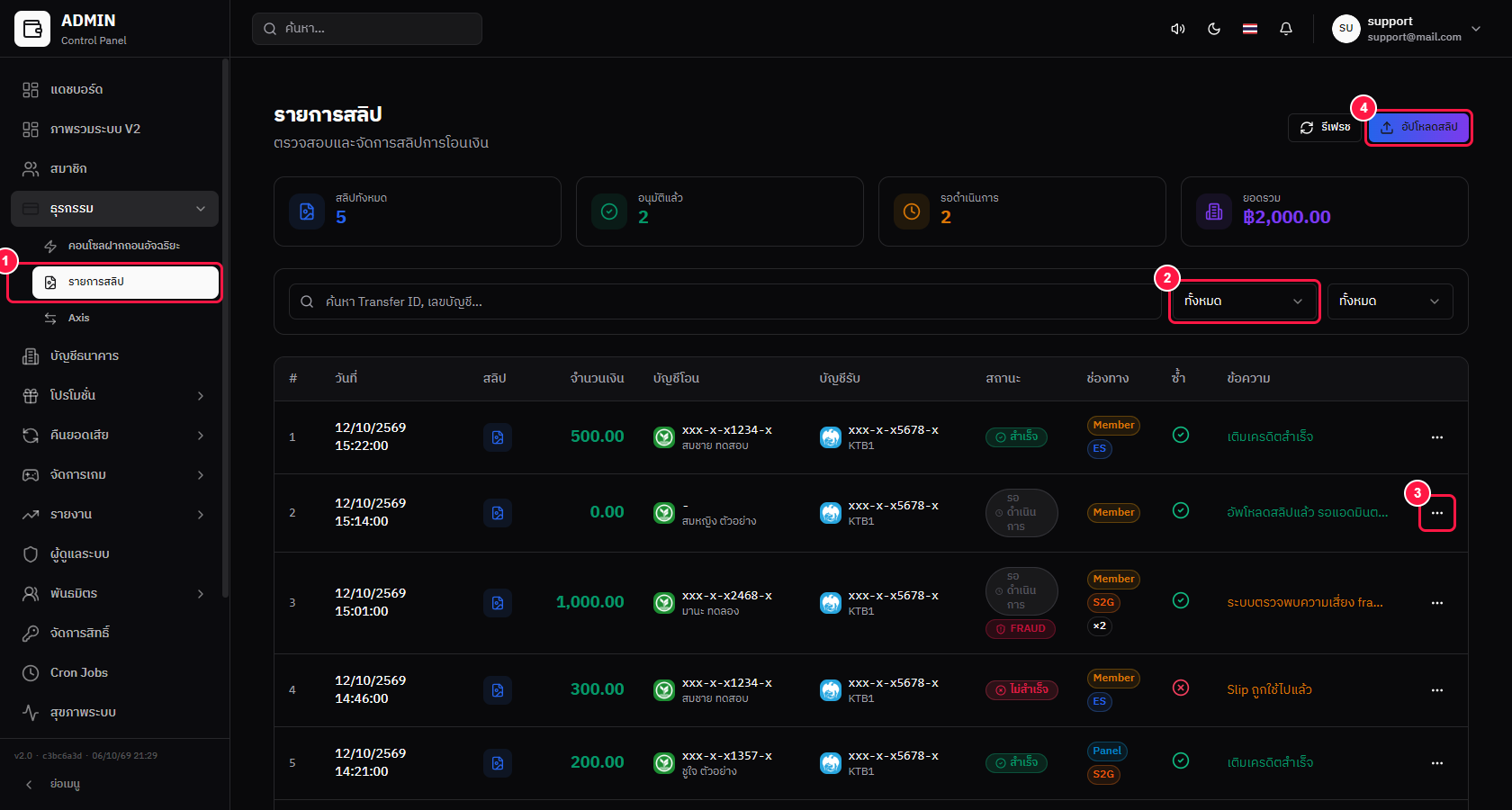Open actions menu for 200.00 row
The width and height of the screenshot is (1512, 810).
pos(1437,763)
